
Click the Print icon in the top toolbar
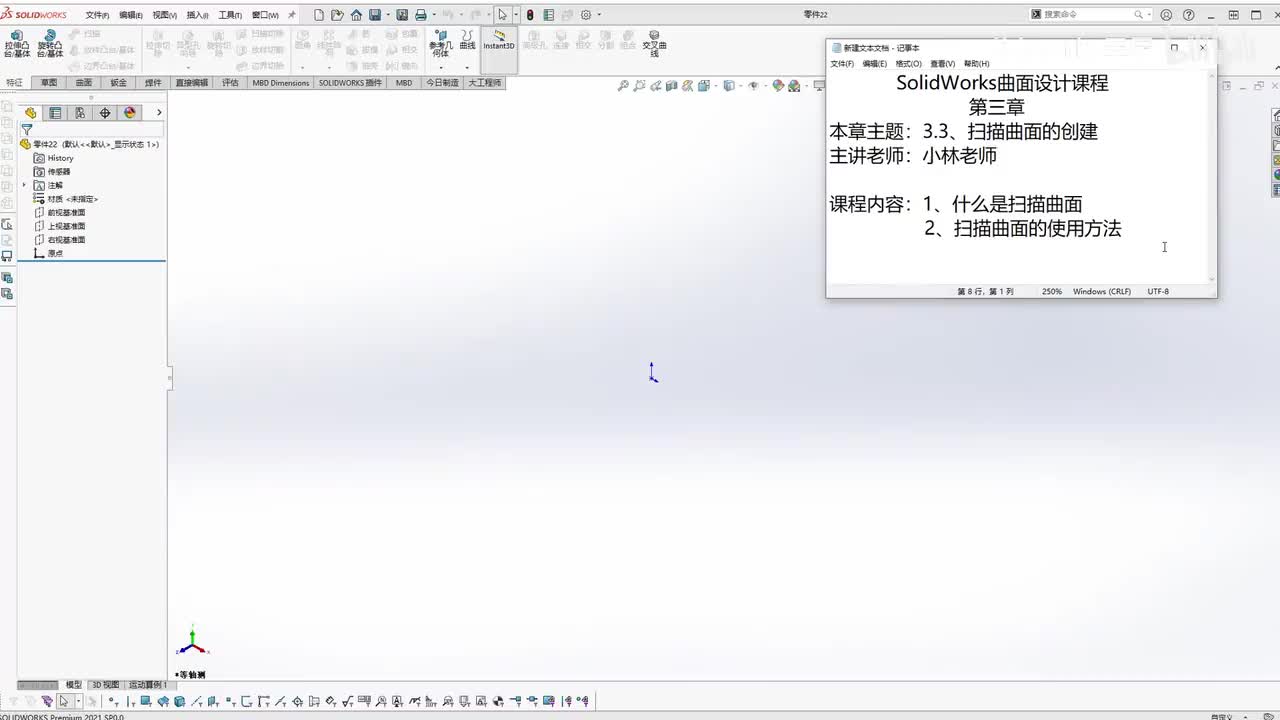click(x=420, y=15)
